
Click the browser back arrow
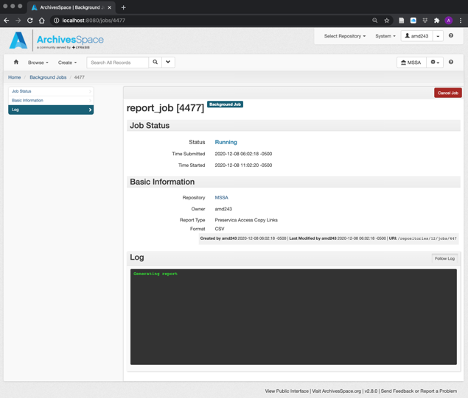(x=6, y=21)
